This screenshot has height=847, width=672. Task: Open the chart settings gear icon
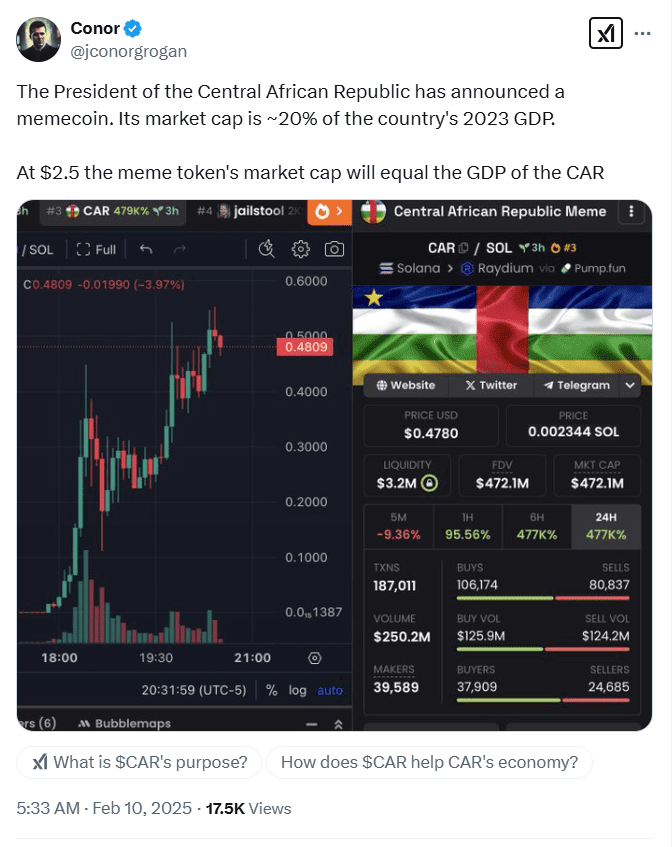pos(300,250)
